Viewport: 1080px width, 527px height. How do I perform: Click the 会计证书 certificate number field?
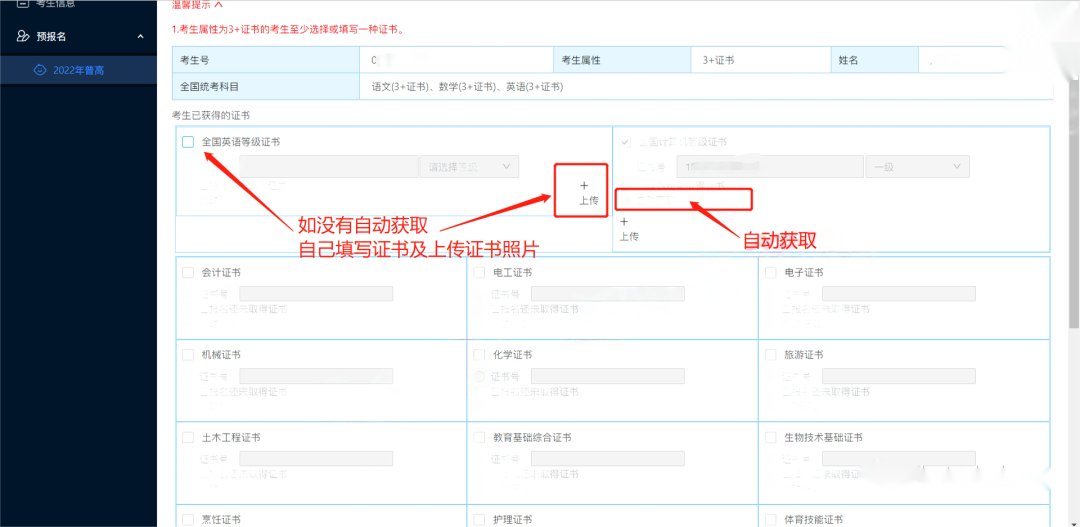click(315, 293)
